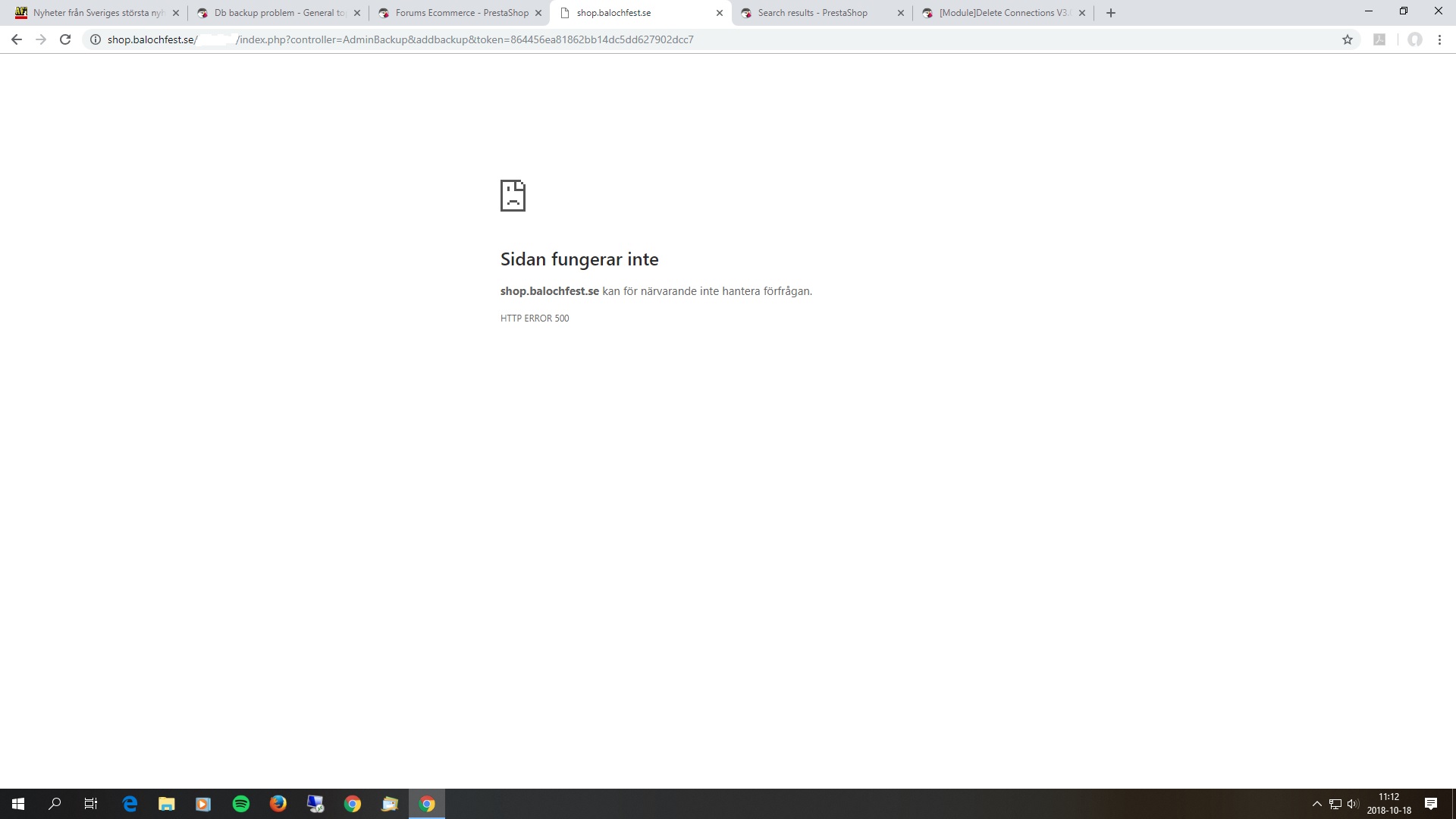The width and height of the screenshot is (1456, 819).
Task: Open a new browser tab
Action: point(1111,13)
